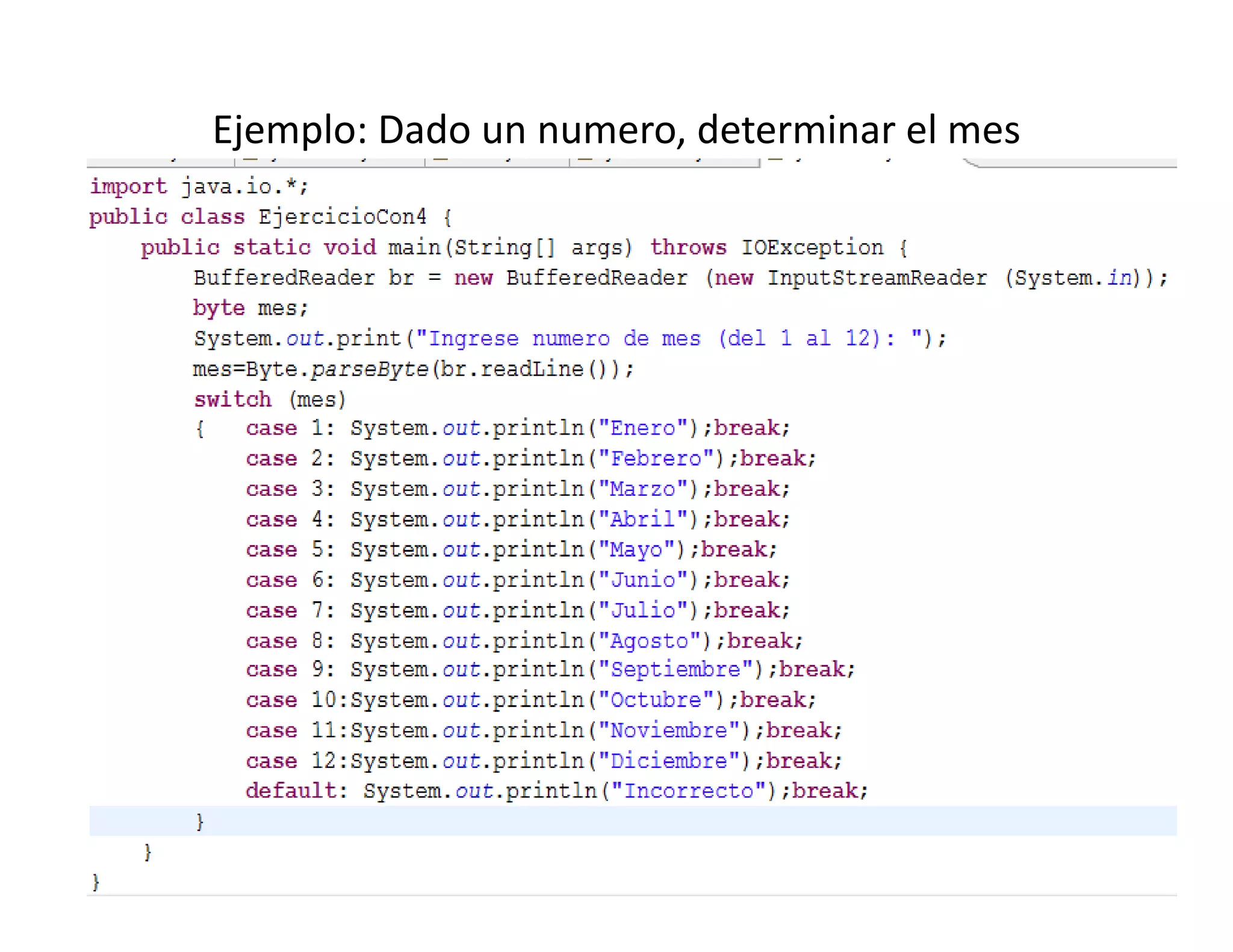The image size is (1233, 952).
Task: Click the 'mes=Byte.parseByte(br.readLine());' line
Action: 413,369
